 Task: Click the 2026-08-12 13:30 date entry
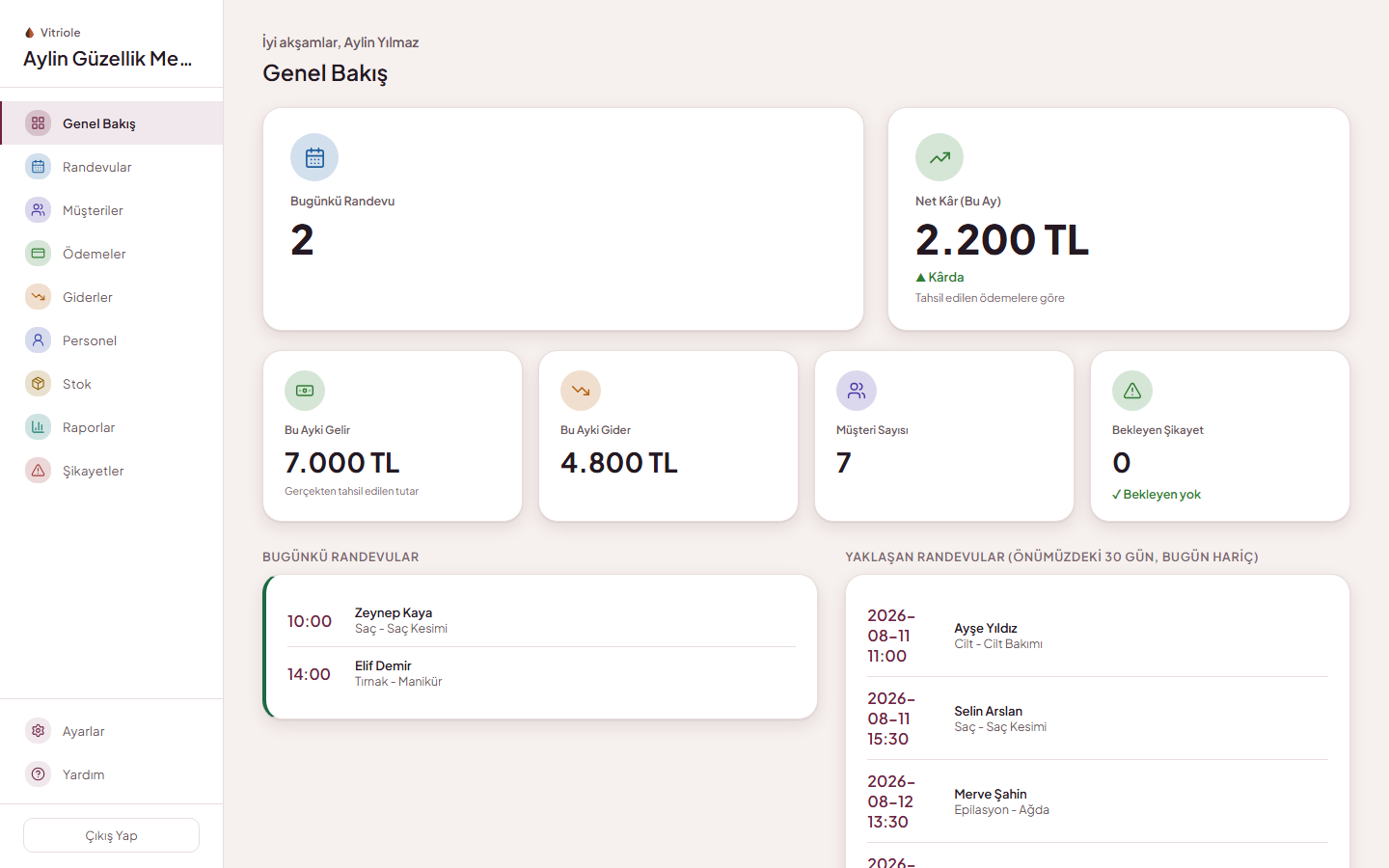pyautogui.click(x=890, y=801)
